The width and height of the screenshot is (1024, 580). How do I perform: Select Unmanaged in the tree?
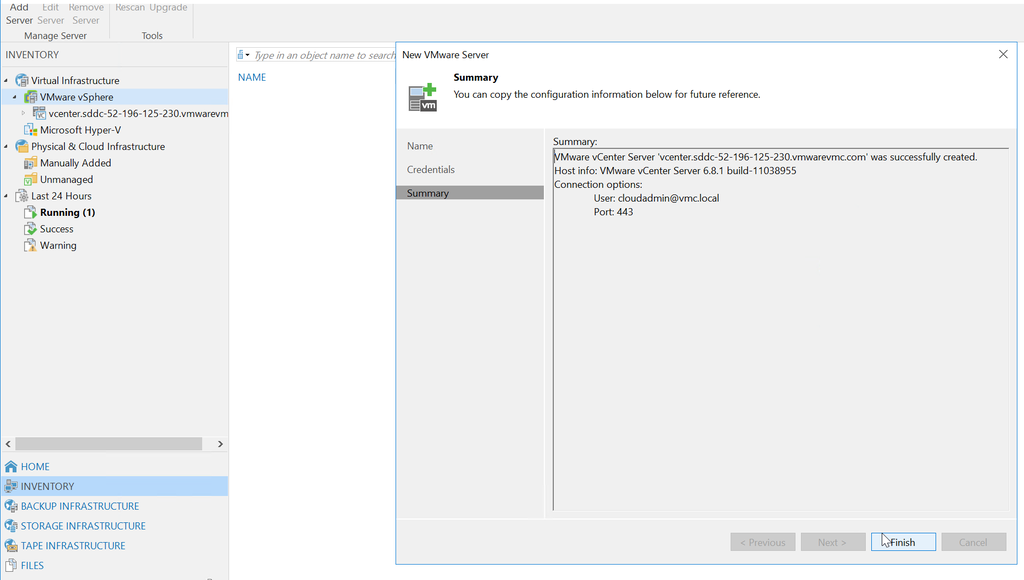[66, 179]
